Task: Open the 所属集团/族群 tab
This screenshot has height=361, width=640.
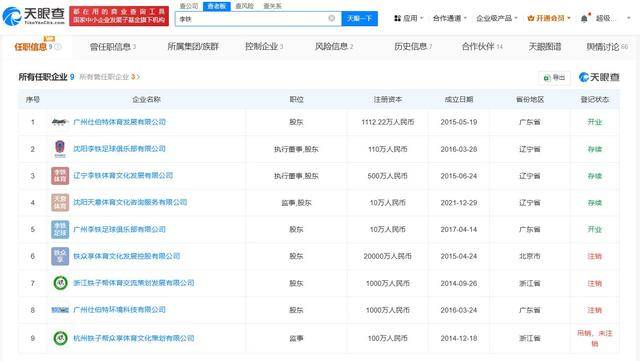Action: [x=193, y=47]
